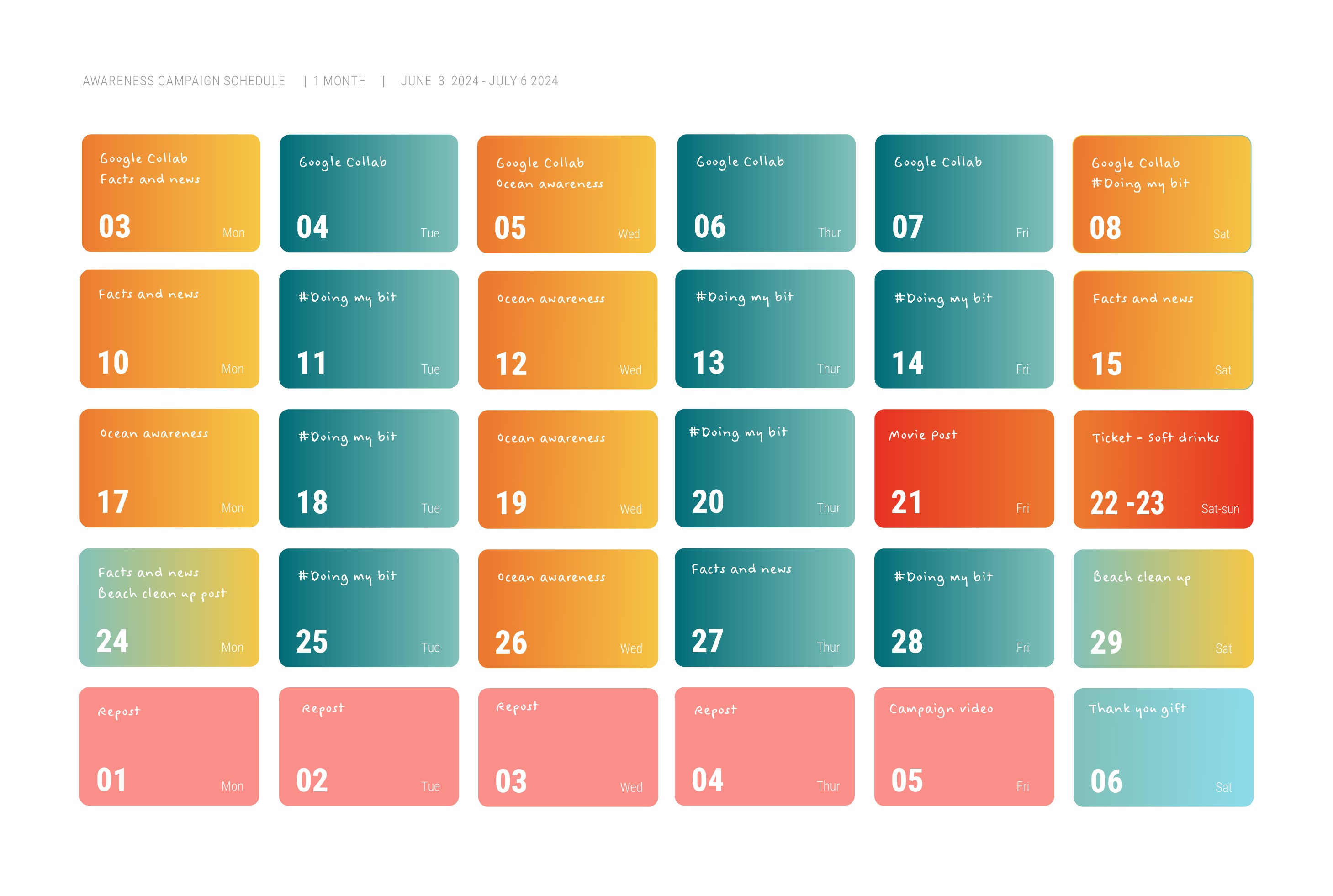Click the Facts and news card dated 10
Screen dimensions: 1333x896
coord(170,329)
